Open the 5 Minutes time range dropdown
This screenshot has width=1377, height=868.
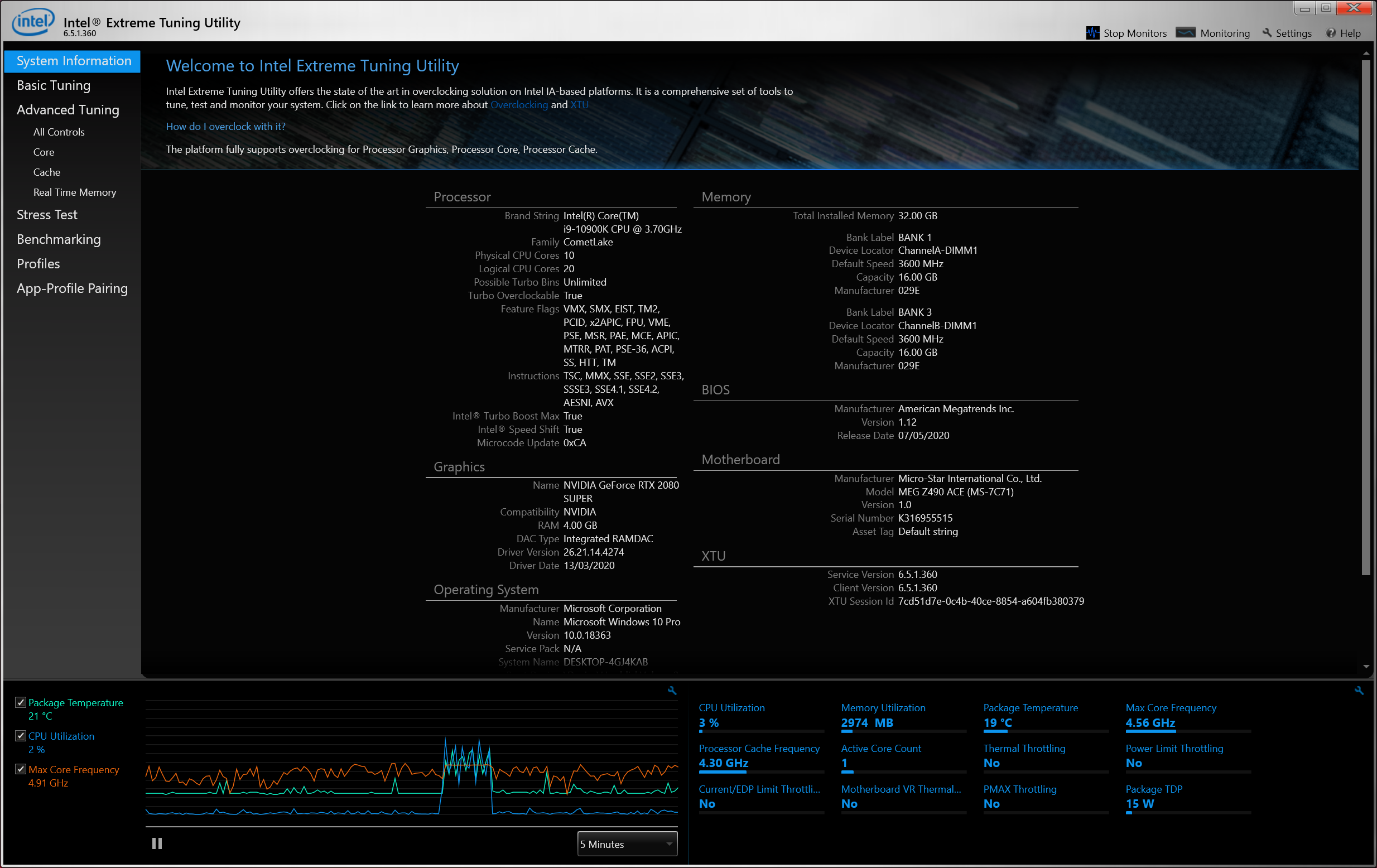[x=627, y=844]
